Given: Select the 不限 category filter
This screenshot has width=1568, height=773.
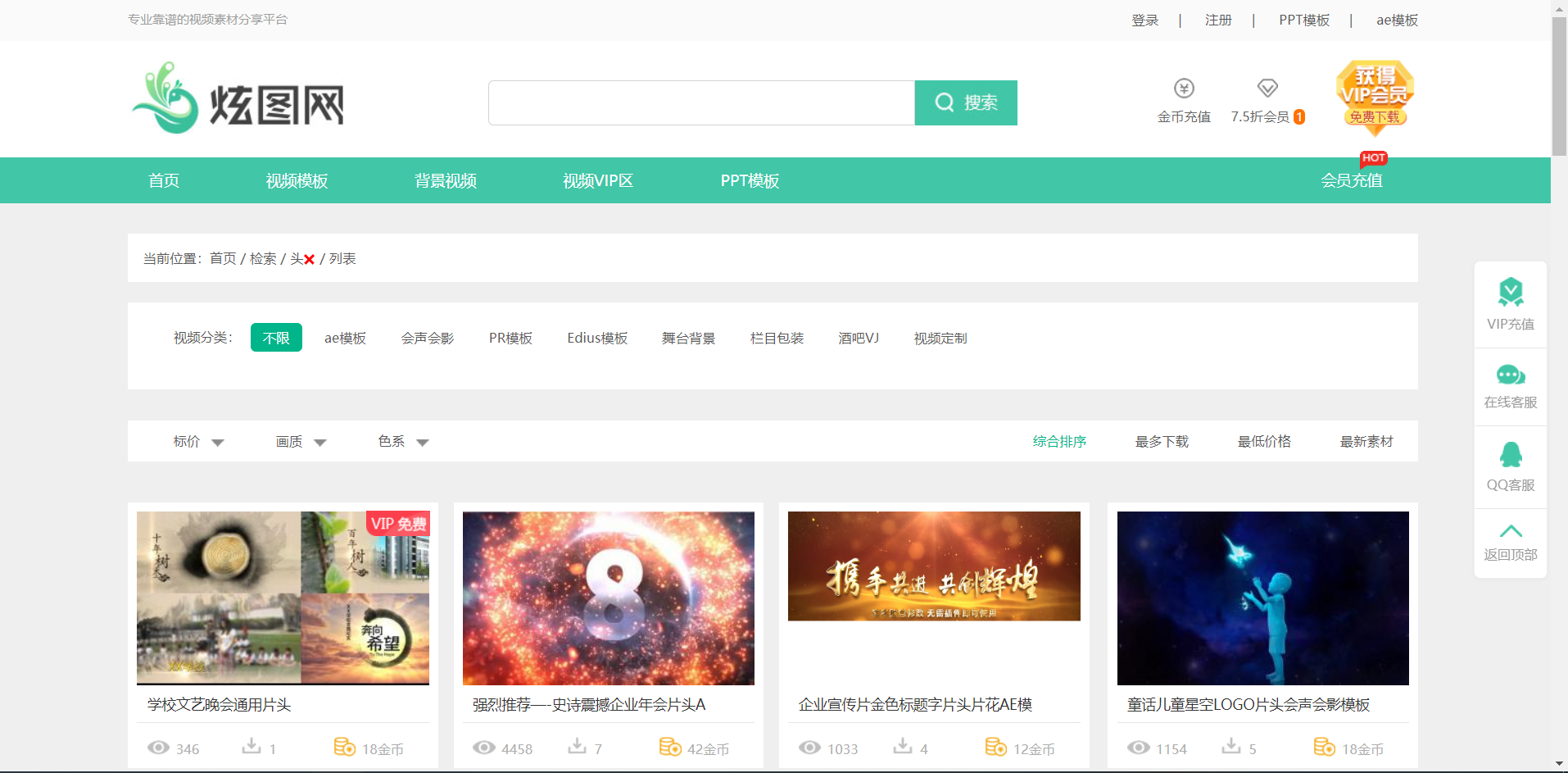Looking at the screenshot, I should [x=276, y=337].
